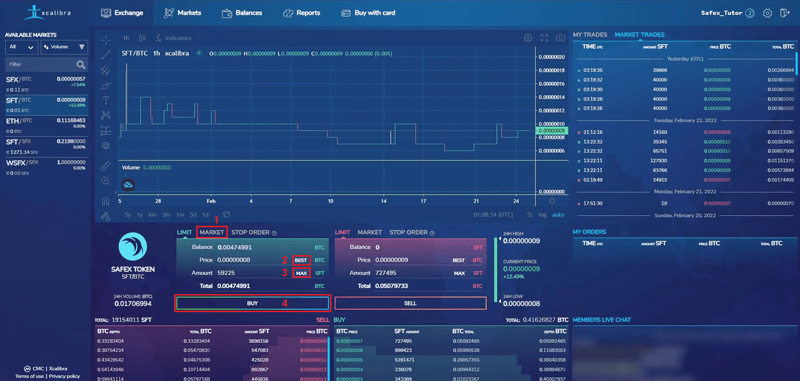Select the XABCD pattern tool
800x381 pixels.
click(106, 115)
